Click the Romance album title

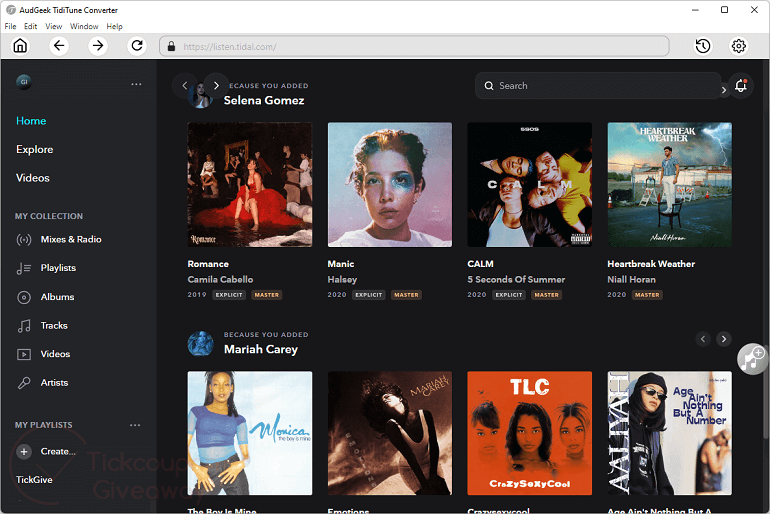click(208, 264)
